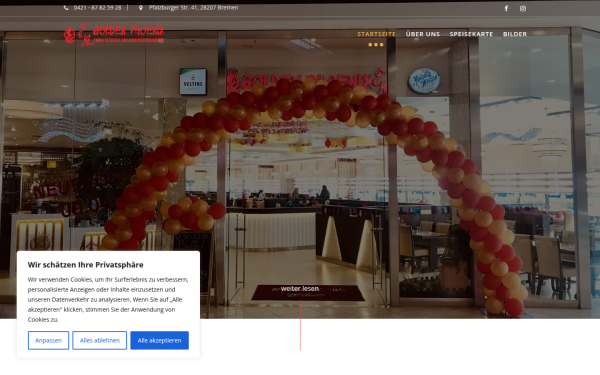This screenshot has width=600, height=375.
Task: Click the weiter lesen link
Action: 300,289
